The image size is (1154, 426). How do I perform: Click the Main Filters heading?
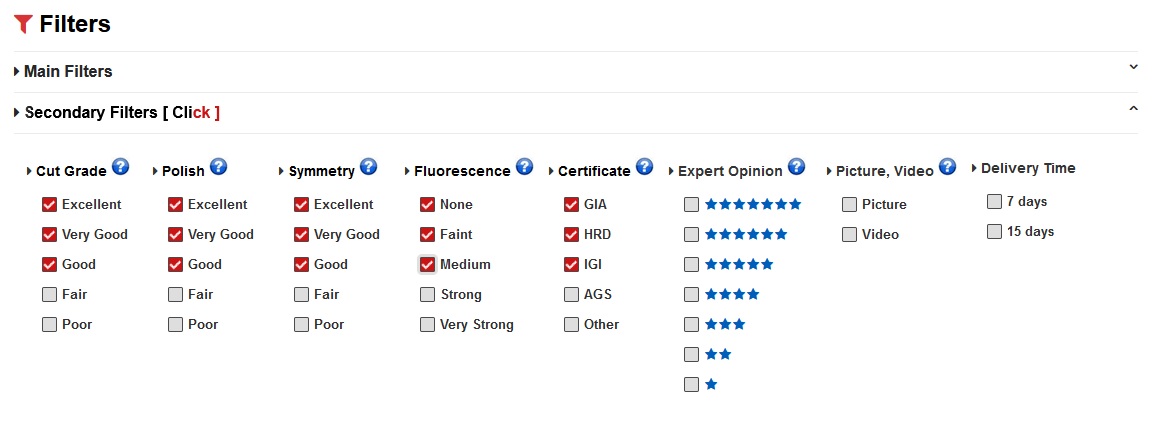coord(68,72)
